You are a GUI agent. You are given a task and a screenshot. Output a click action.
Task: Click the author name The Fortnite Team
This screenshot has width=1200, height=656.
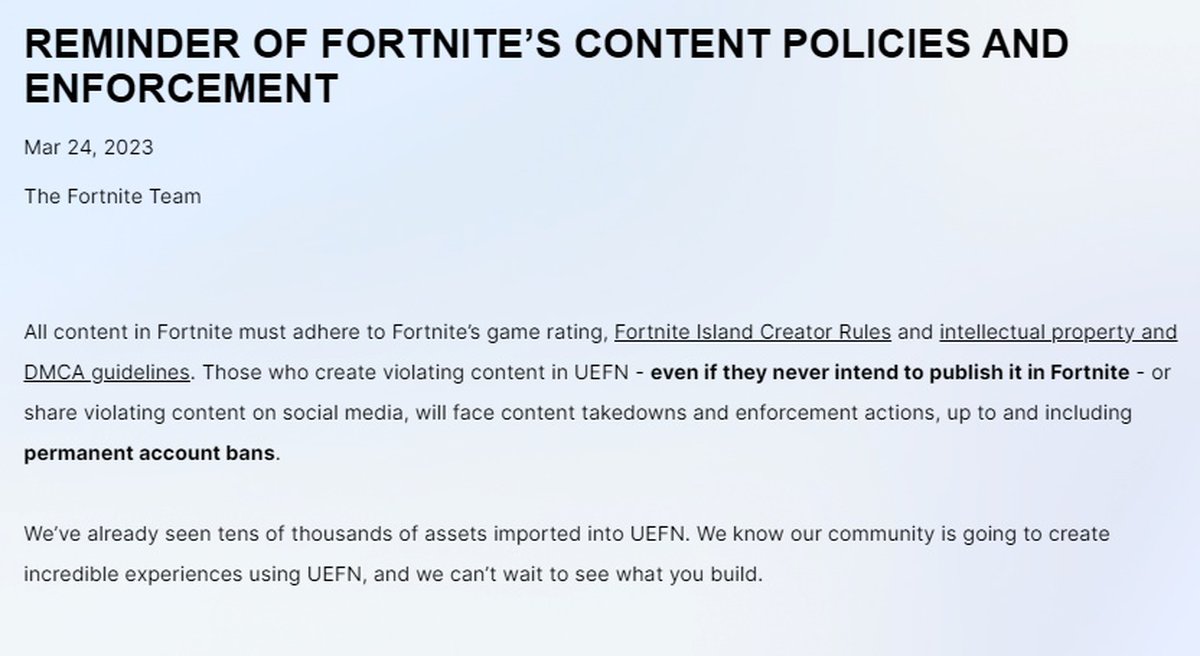click(112, 196)
